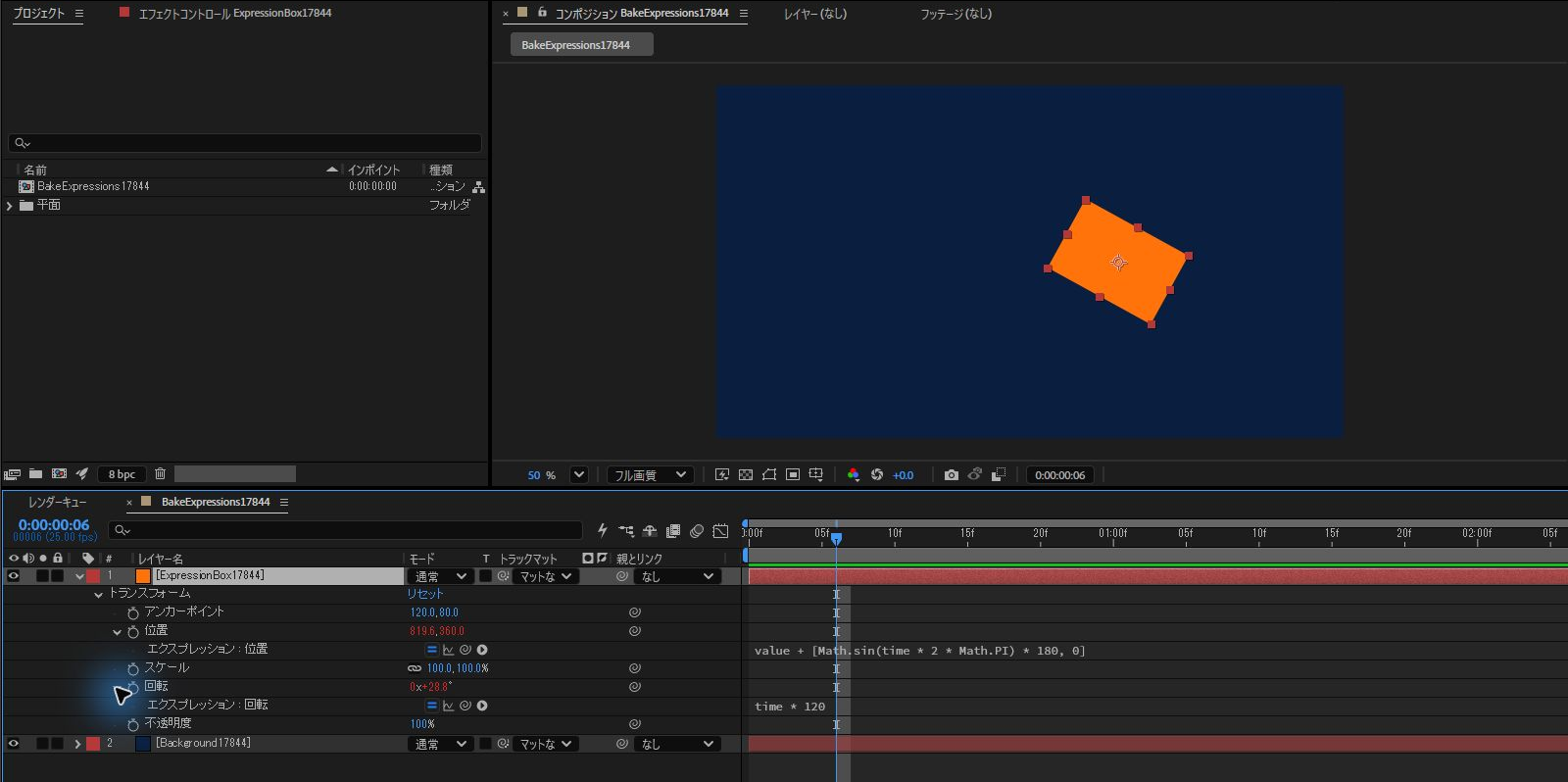Image resolution: width=1568 pixels, height=782 pixels.
Task: Open grid and guide options icon
Action: 816,475
